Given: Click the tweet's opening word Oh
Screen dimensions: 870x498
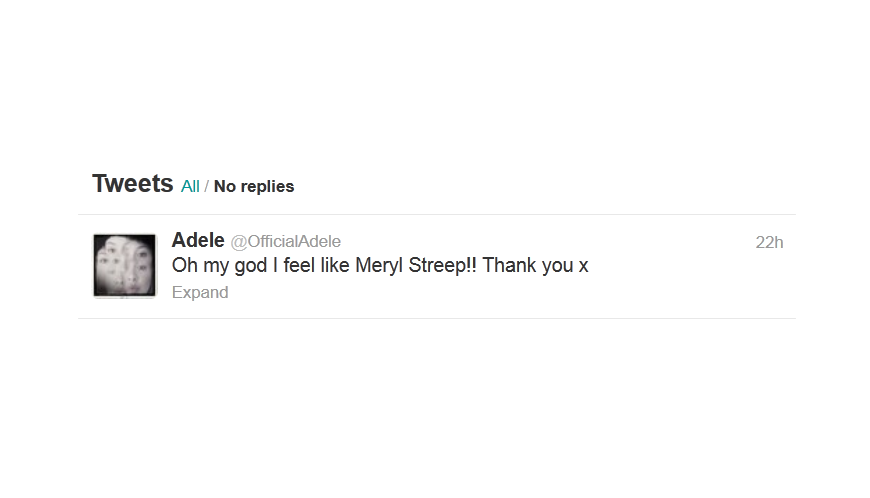Looking at the screenshot, I should tap(184, 266).
